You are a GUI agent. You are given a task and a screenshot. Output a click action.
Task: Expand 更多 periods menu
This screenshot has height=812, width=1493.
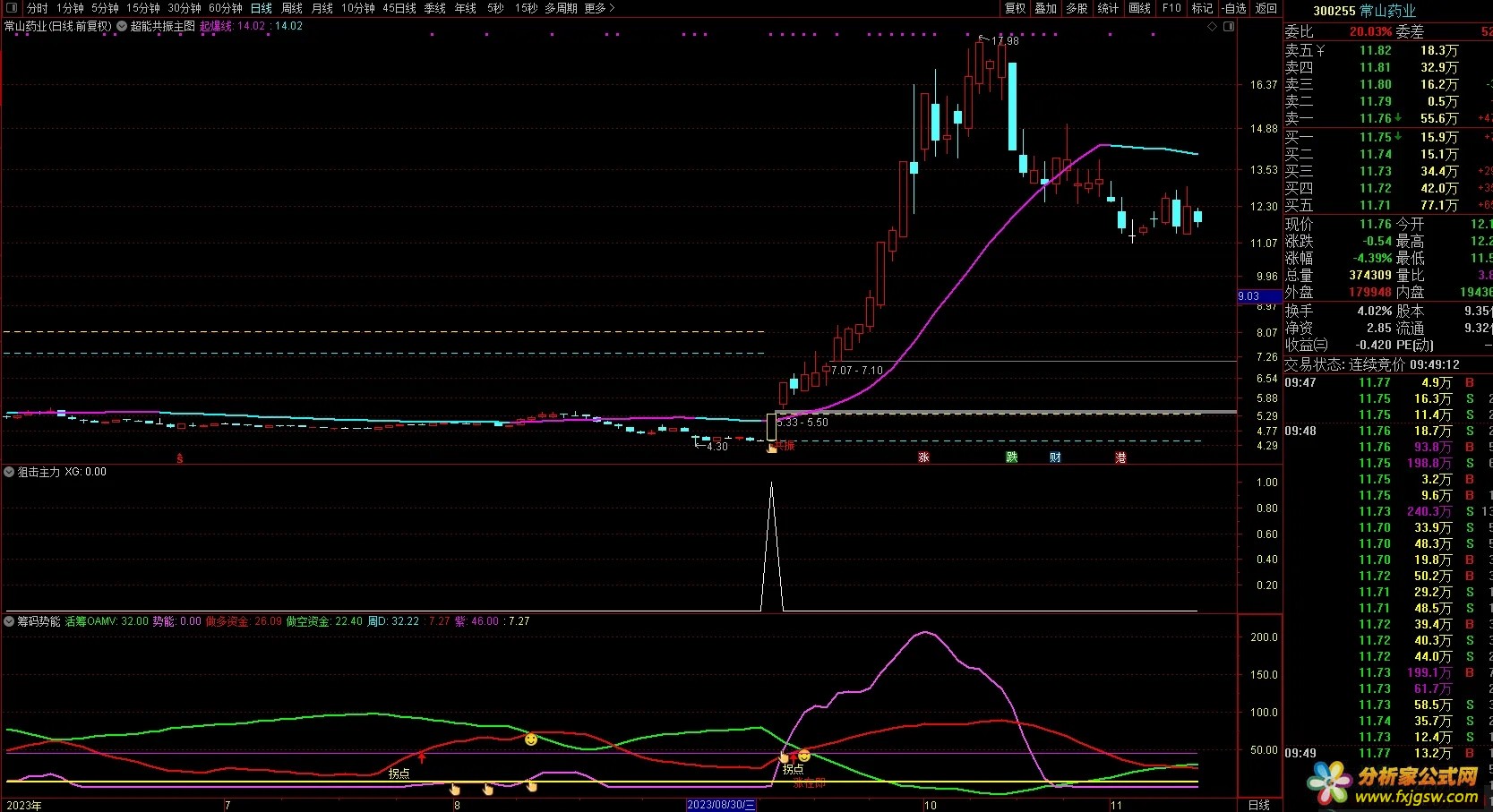[599, 8]
